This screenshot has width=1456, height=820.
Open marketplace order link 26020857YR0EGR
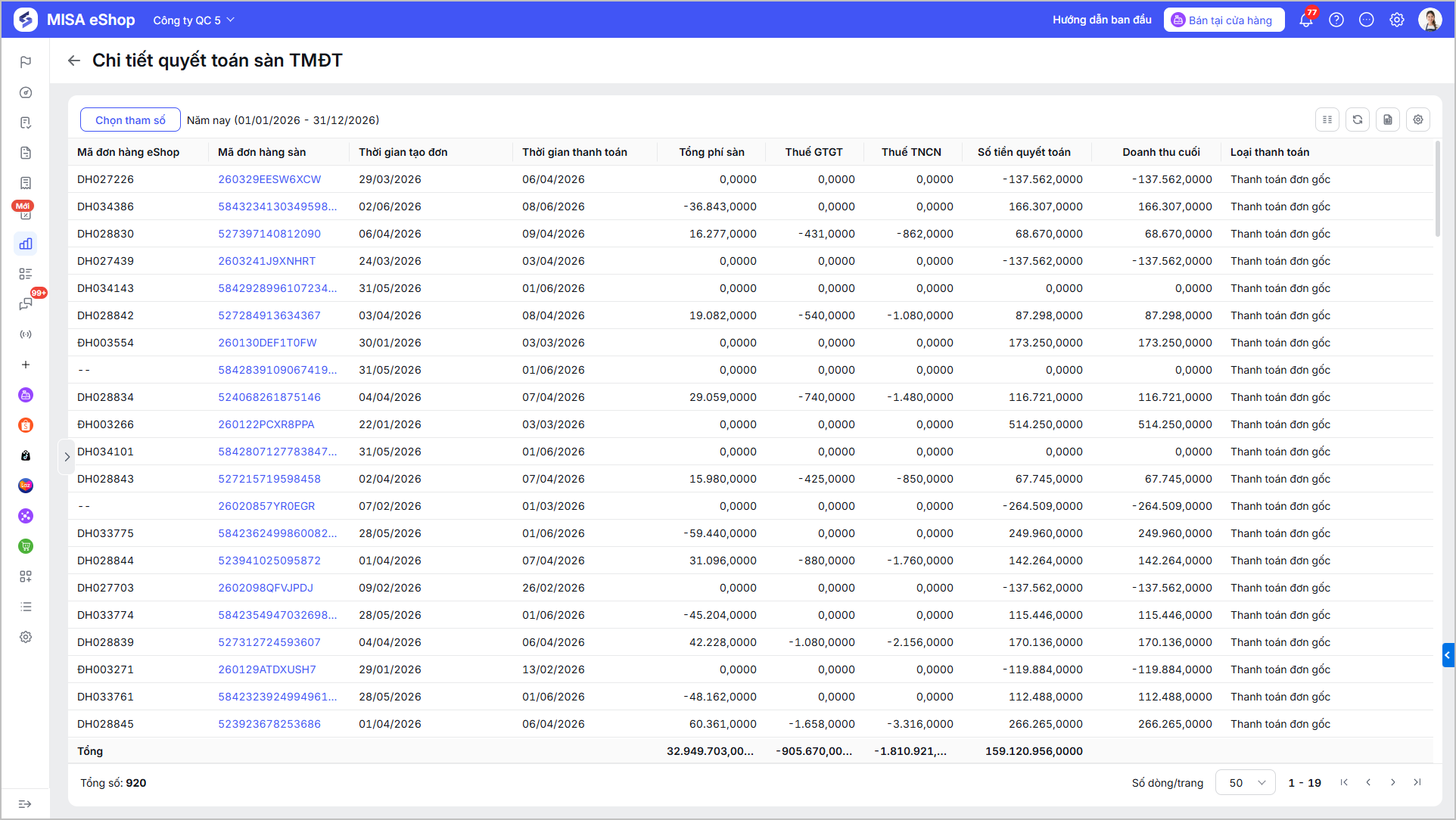pyautogui.click(x=266, y=506)
